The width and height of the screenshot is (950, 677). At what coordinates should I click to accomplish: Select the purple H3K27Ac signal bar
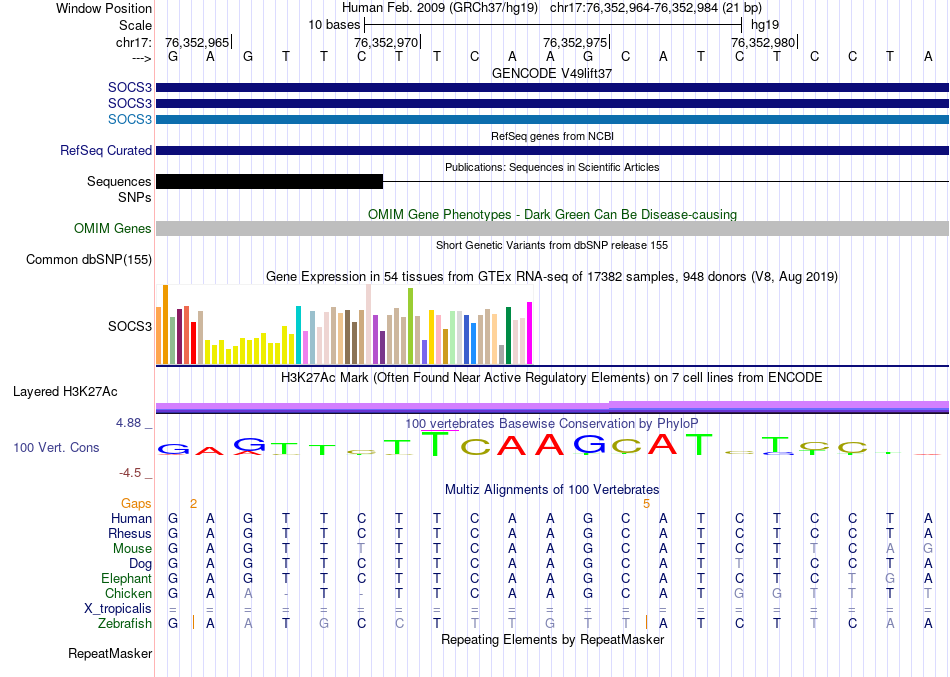(x=552, y=407)
